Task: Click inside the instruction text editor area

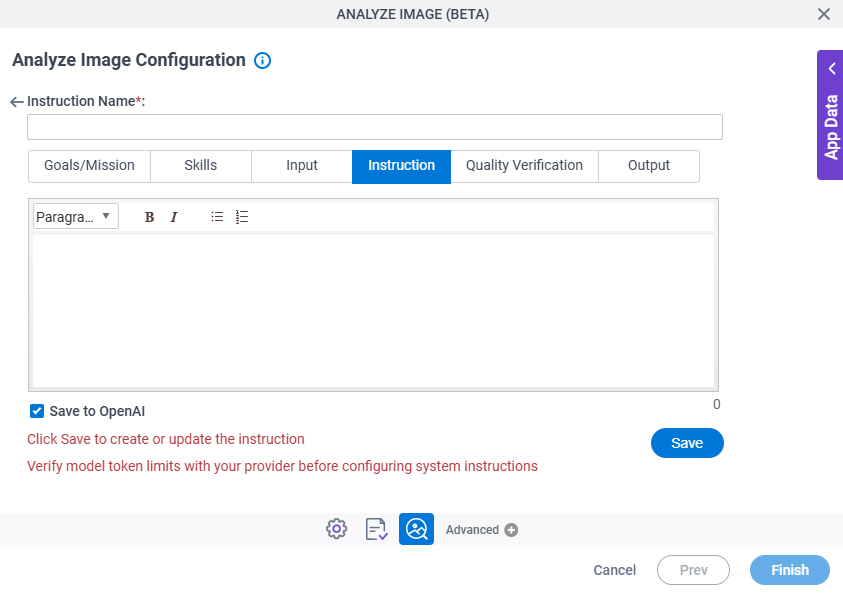Action: click(x=373, y=311)
